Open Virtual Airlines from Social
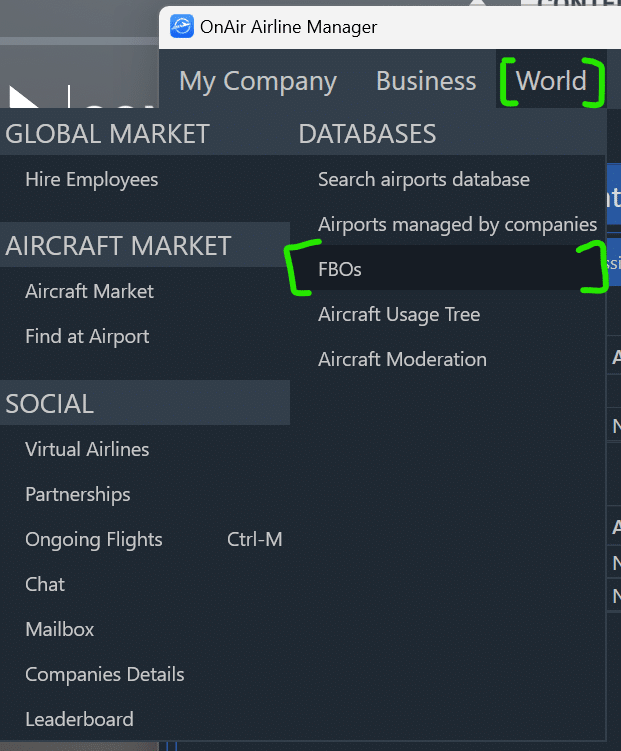621x751 pixels. (87, 449)
